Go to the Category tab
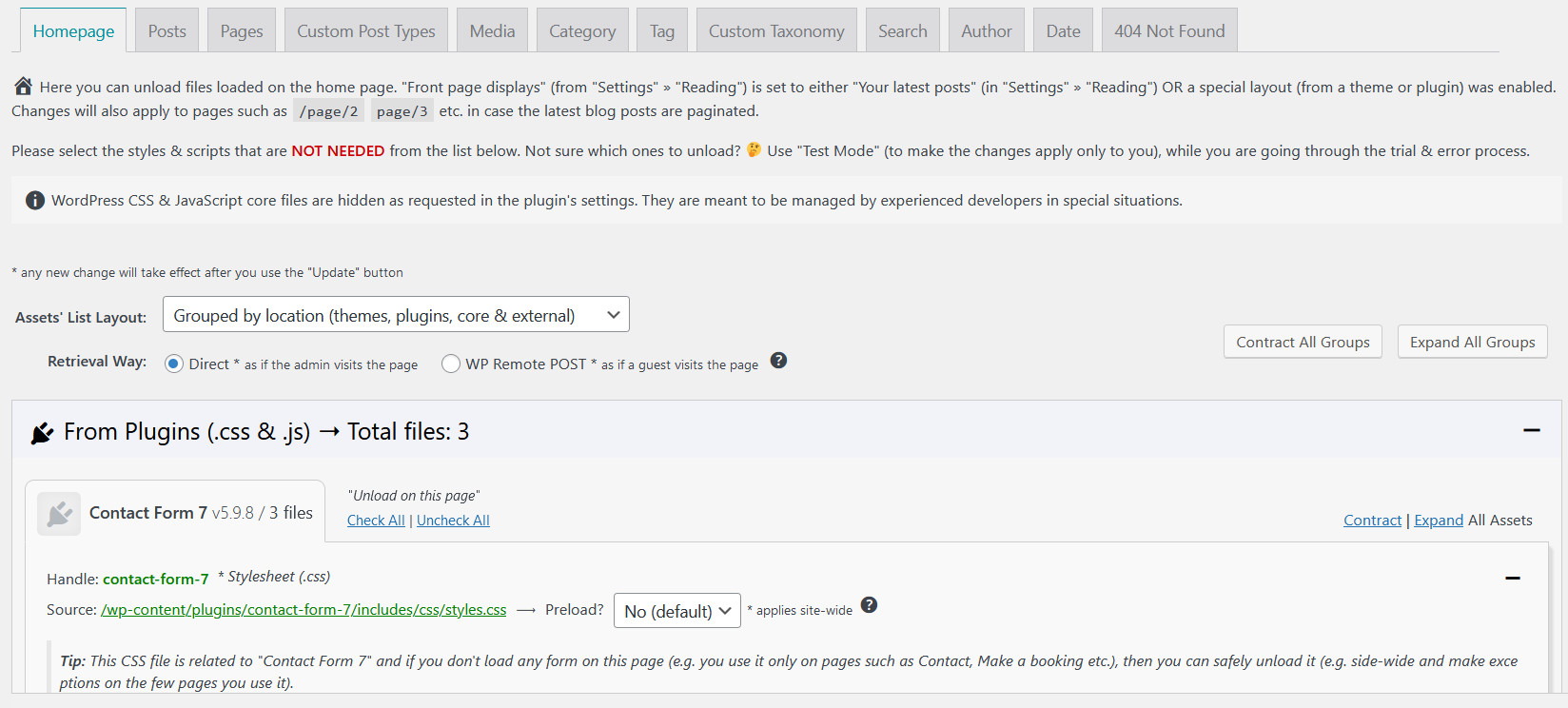Viewport: 1568px width, 708px height. (582, 30)
